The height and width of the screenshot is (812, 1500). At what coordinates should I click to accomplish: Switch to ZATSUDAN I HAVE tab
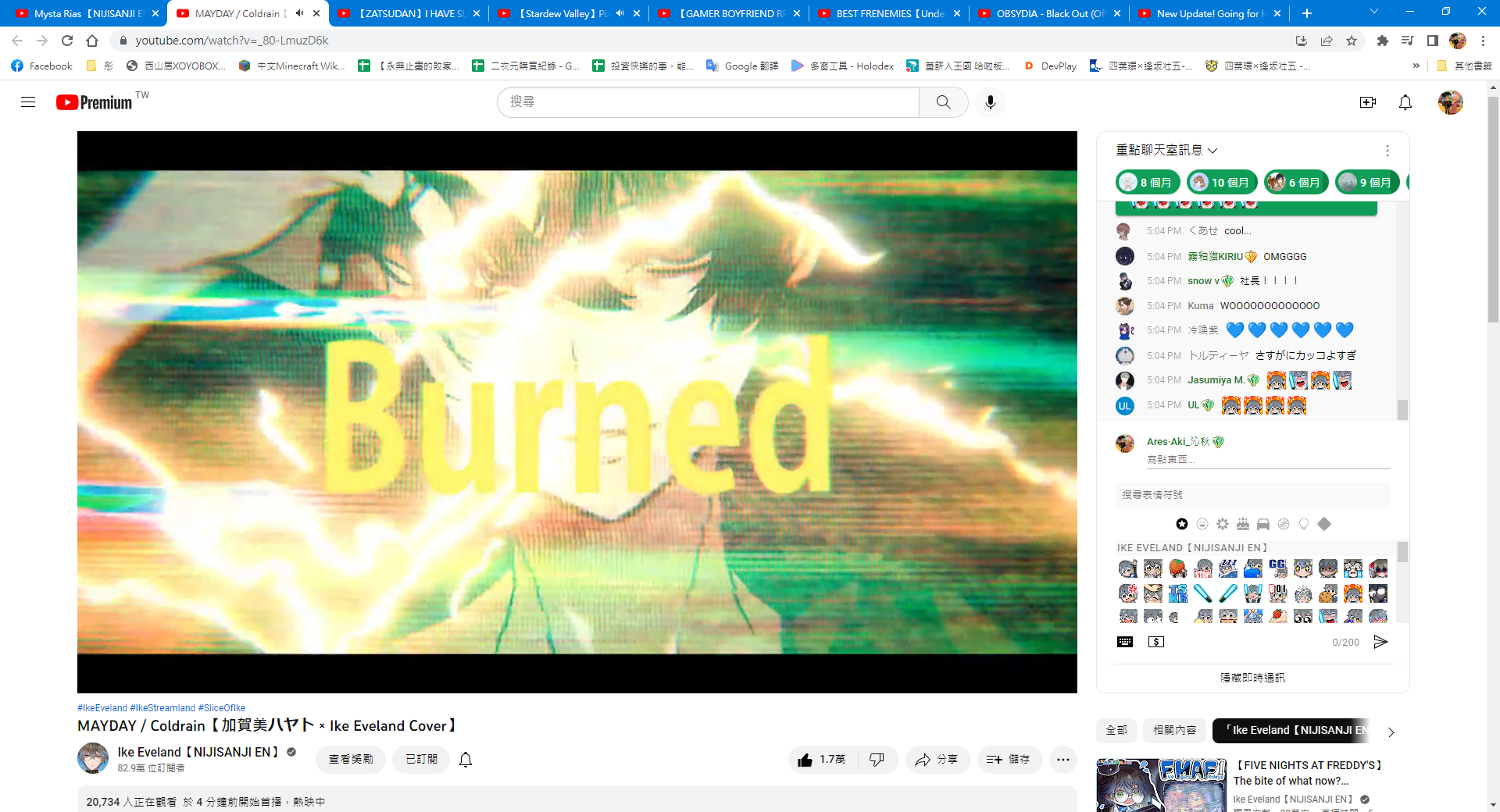[x=408, y=13]
